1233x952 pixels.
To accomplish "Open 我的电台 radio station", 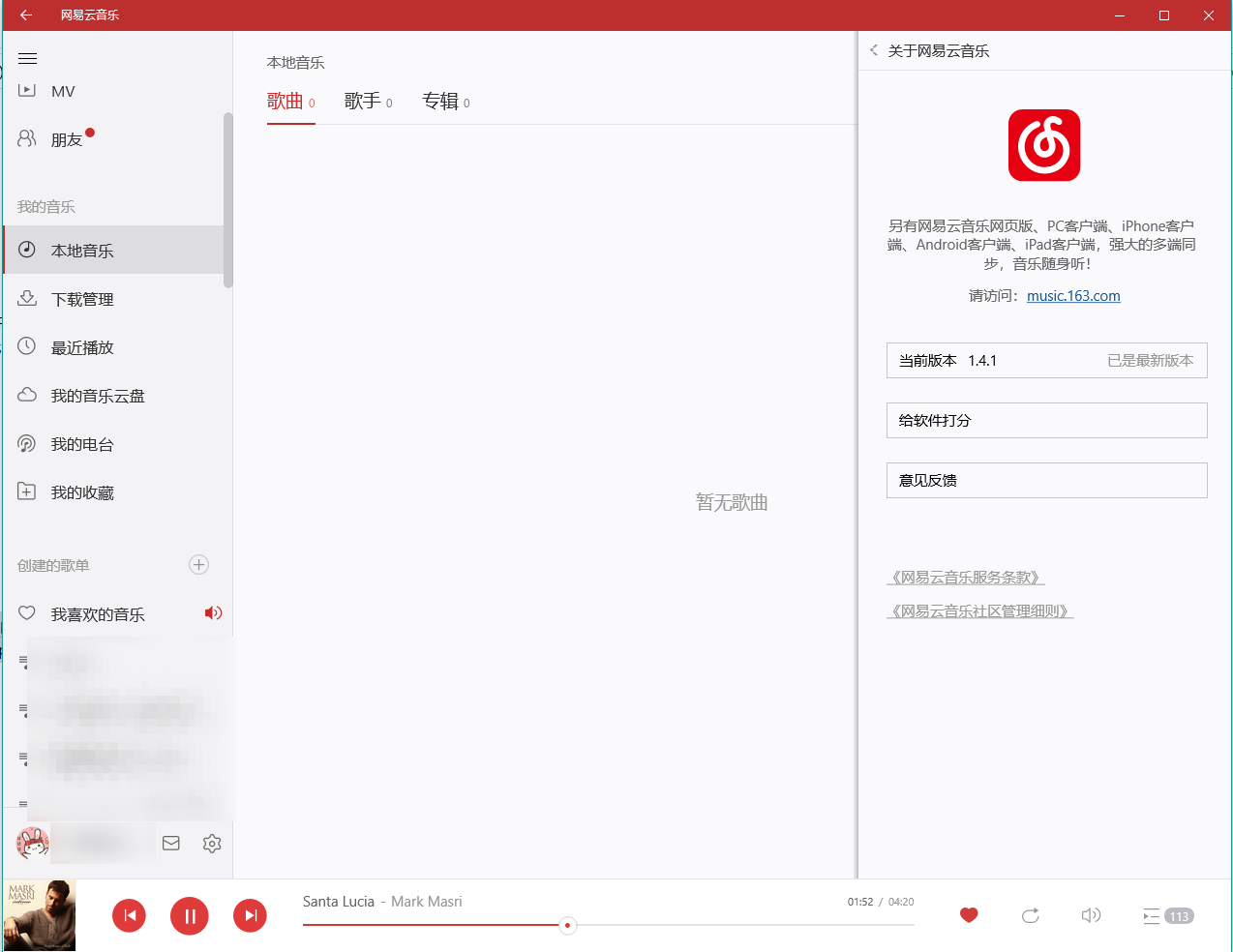I will [x=112, y=444].
